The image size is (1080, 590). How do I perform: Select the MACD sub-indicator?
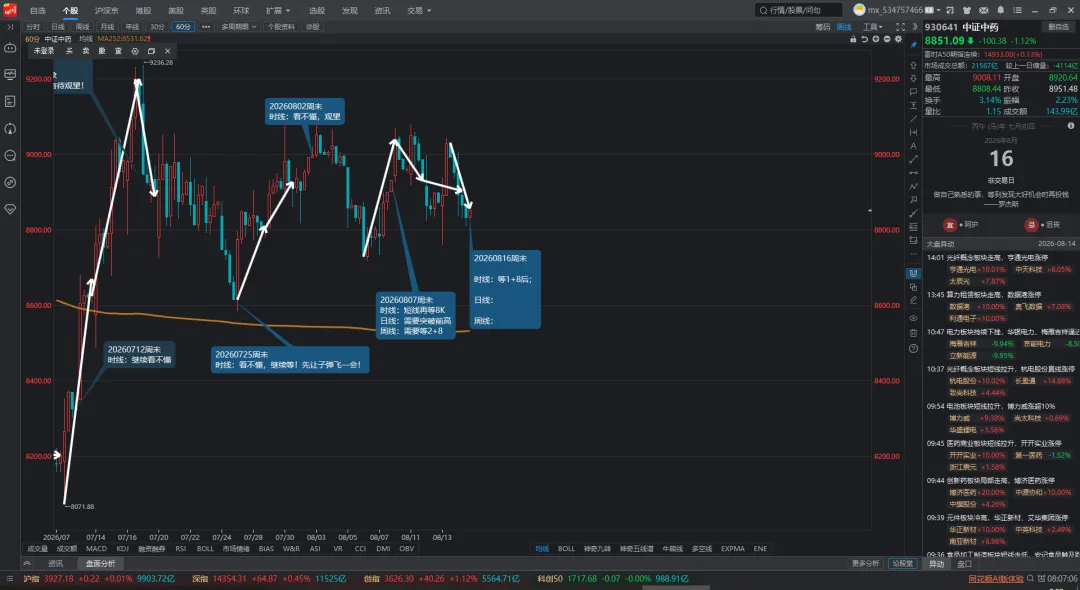pyautogui.click(x=96, y=549)
